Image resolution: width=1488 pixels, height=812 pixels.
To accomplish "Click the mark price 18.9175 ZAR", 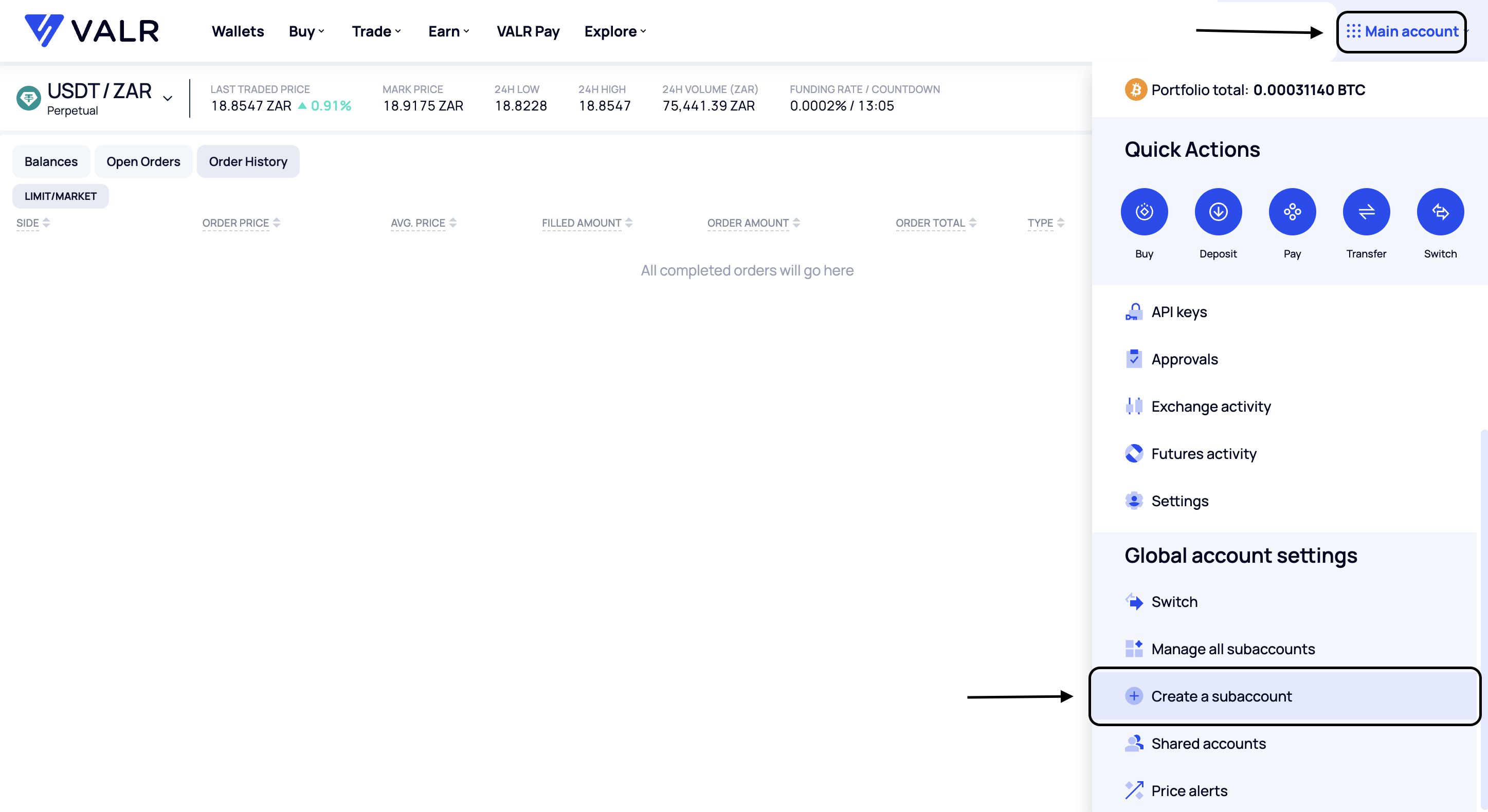I will tap(423, 106).
